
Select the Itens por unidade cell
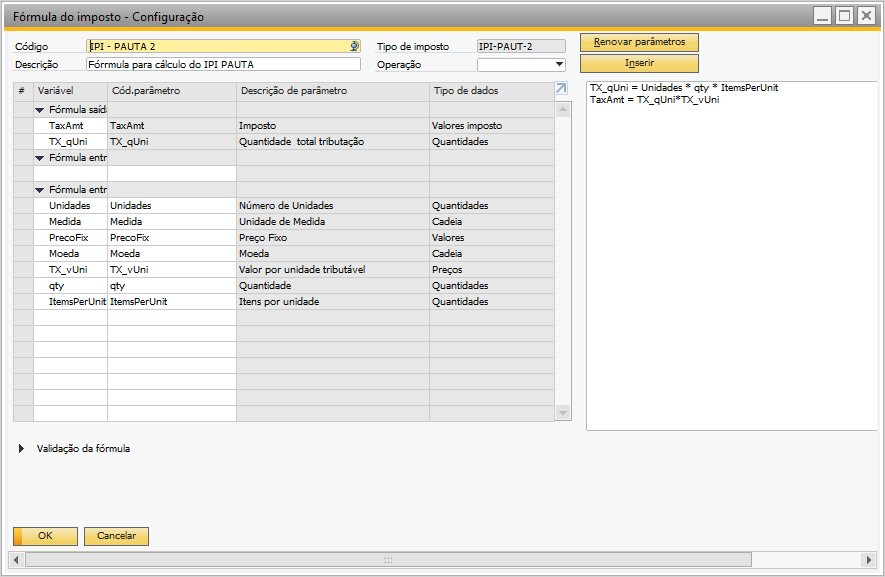tap(333, 302)
